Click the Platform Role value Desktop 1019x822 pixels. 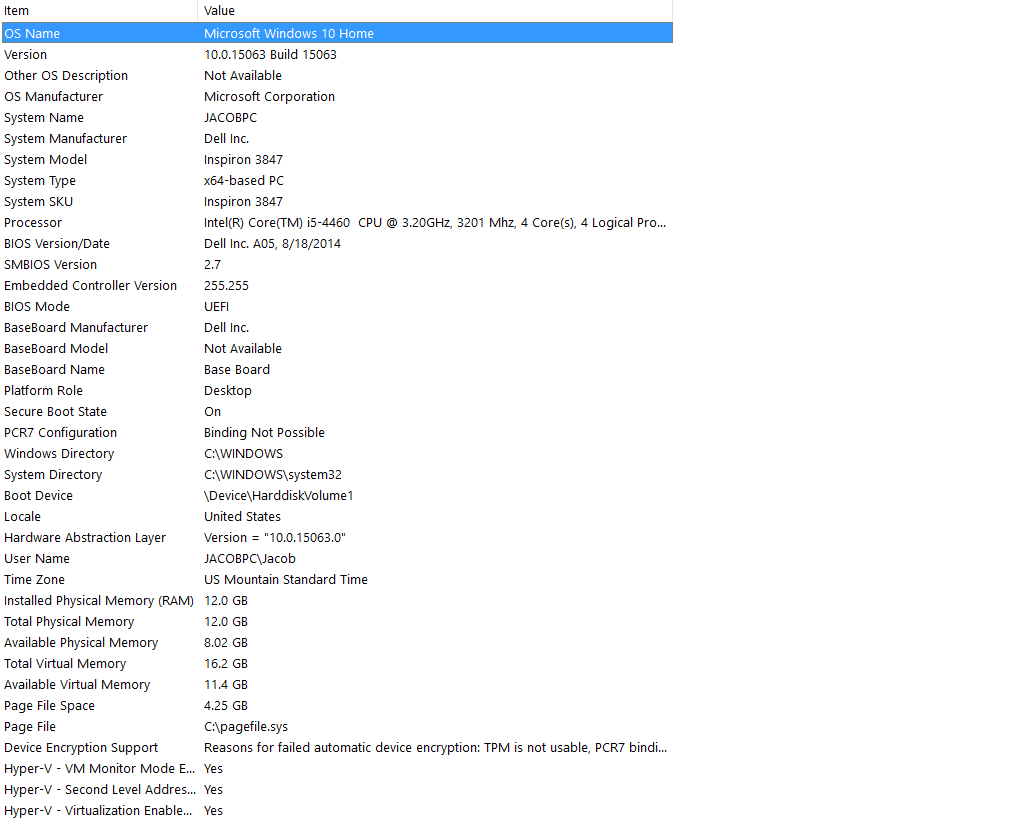pos(227,391)
